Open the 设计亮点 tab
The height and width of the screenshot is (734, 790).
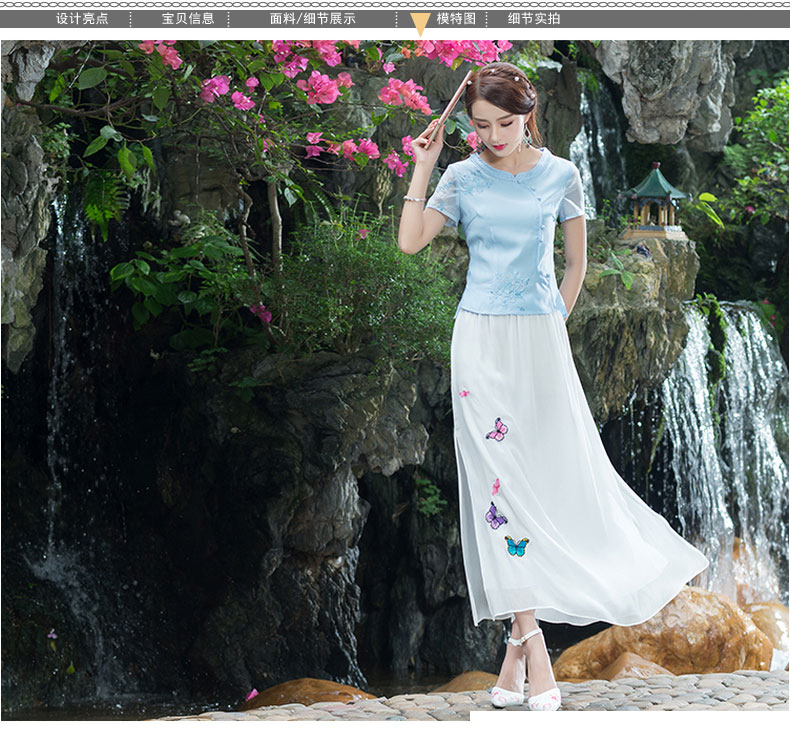click(x=82, y=18)
